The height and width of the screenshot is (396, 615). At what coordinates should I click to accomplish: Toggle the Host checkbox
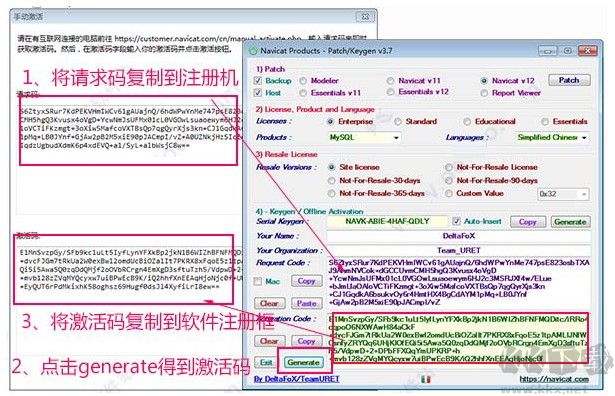coord(258,93)
